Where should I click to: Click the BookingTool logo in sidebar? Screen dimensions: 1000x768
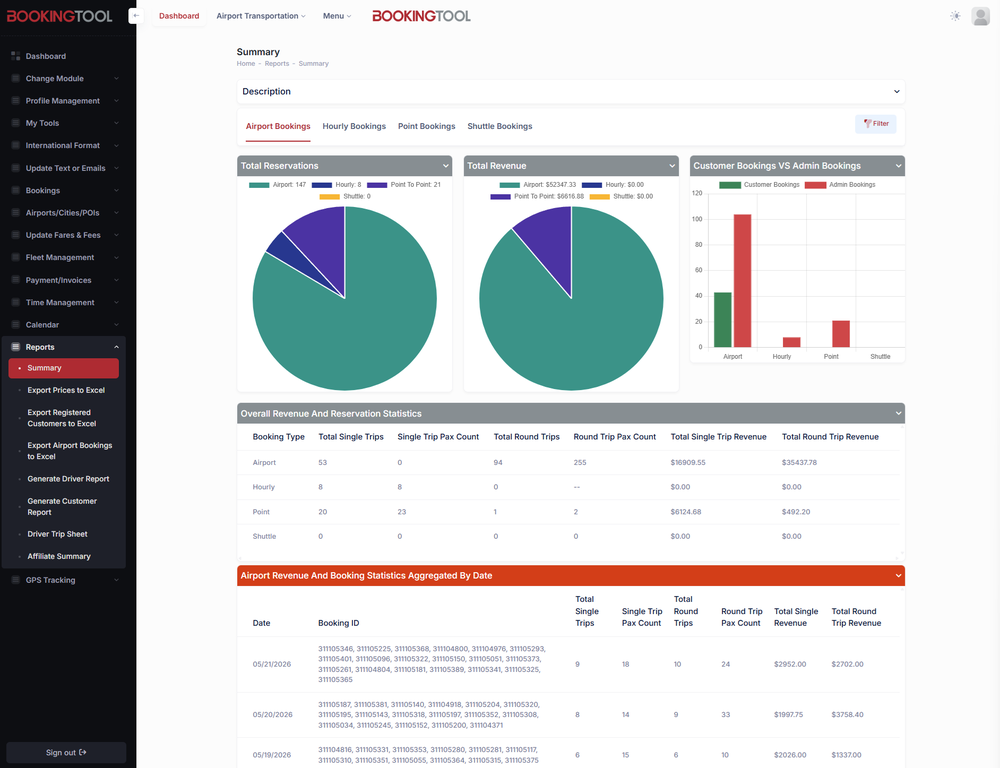click(x=59, y=17)
